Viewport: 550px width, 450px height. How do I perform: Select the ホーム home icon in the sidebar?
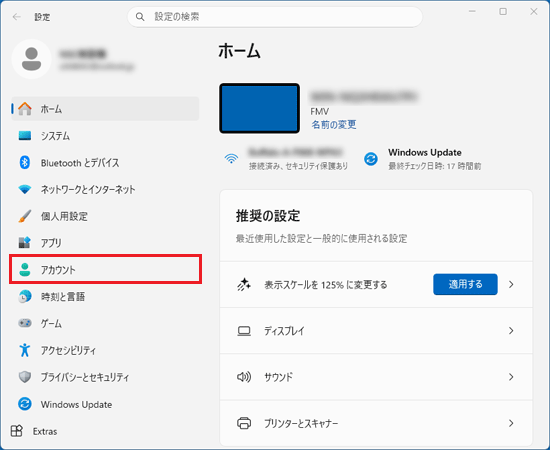click(25, 109)
